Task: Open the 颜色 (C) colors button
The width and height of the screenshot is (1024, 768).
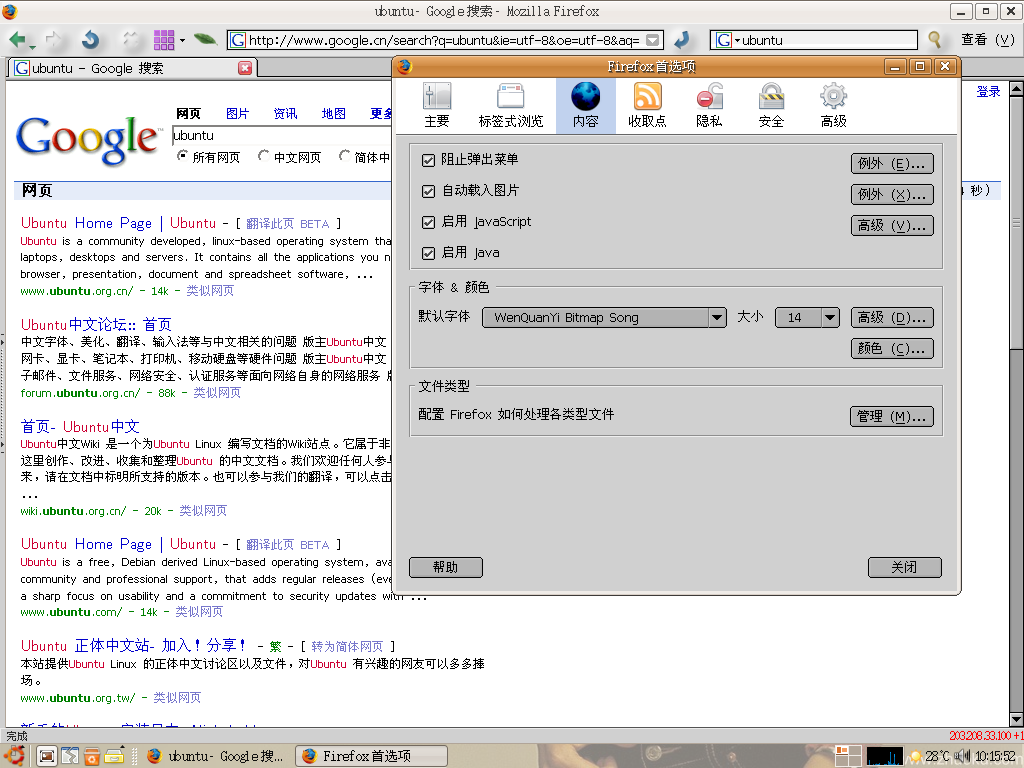Action: pyautogui.click(x=892, y=349)
